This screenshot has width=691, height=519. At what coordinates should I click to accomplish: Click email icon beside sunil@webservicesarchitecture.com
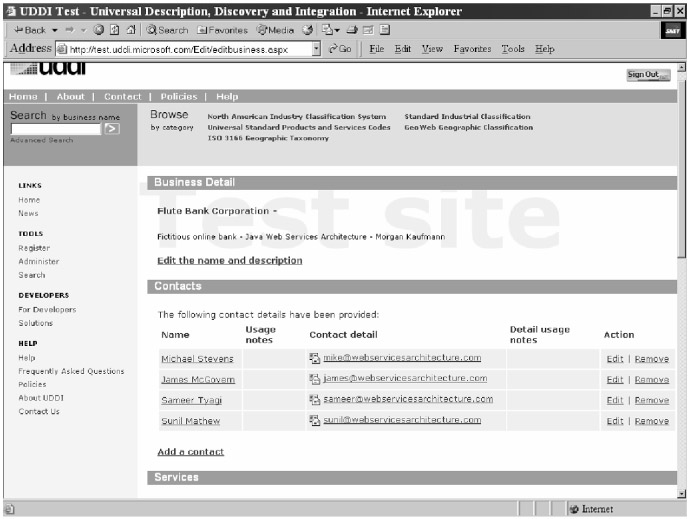314,420
